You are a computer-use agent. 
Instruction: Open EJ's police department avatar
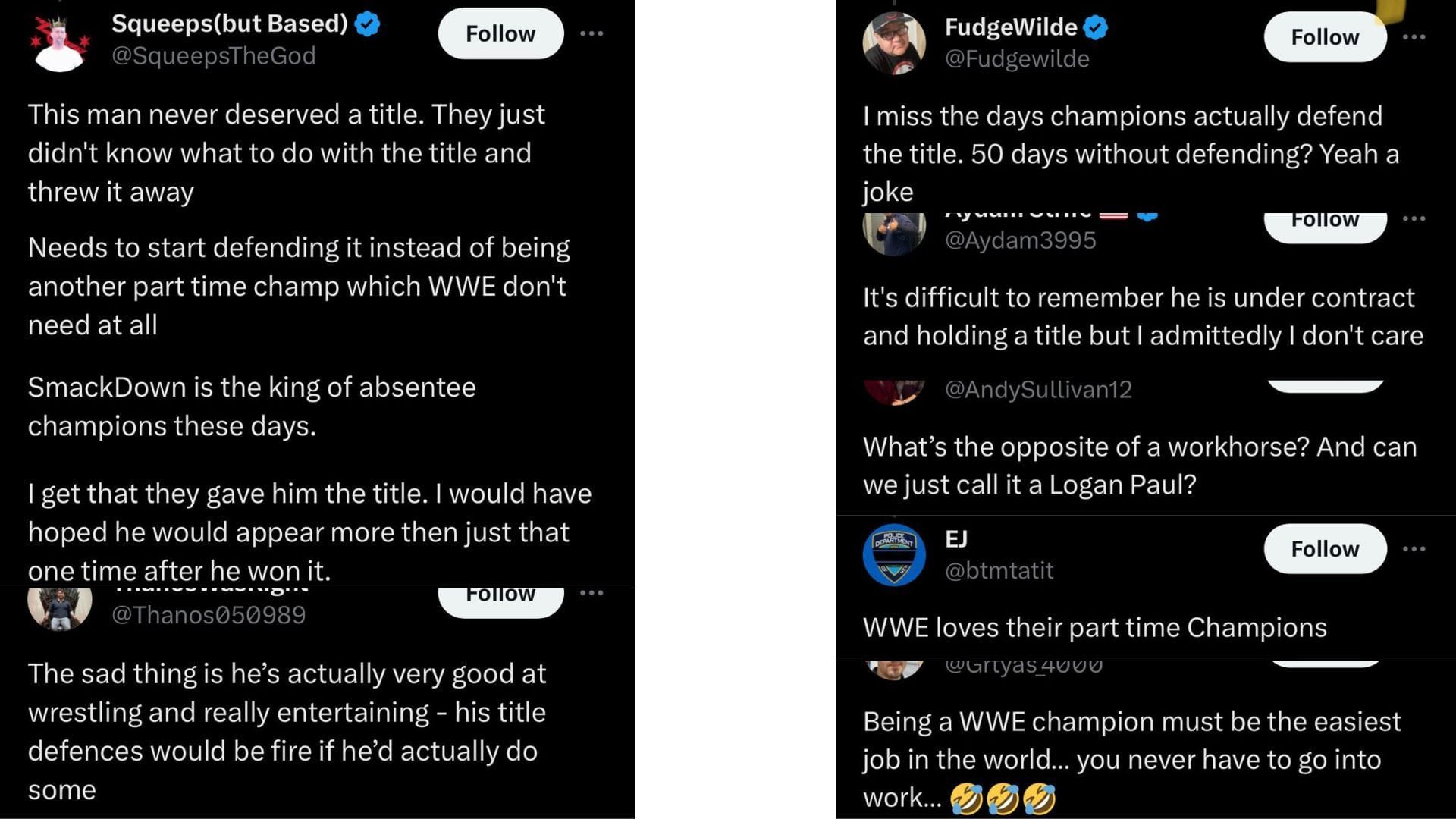click(895, 554)
